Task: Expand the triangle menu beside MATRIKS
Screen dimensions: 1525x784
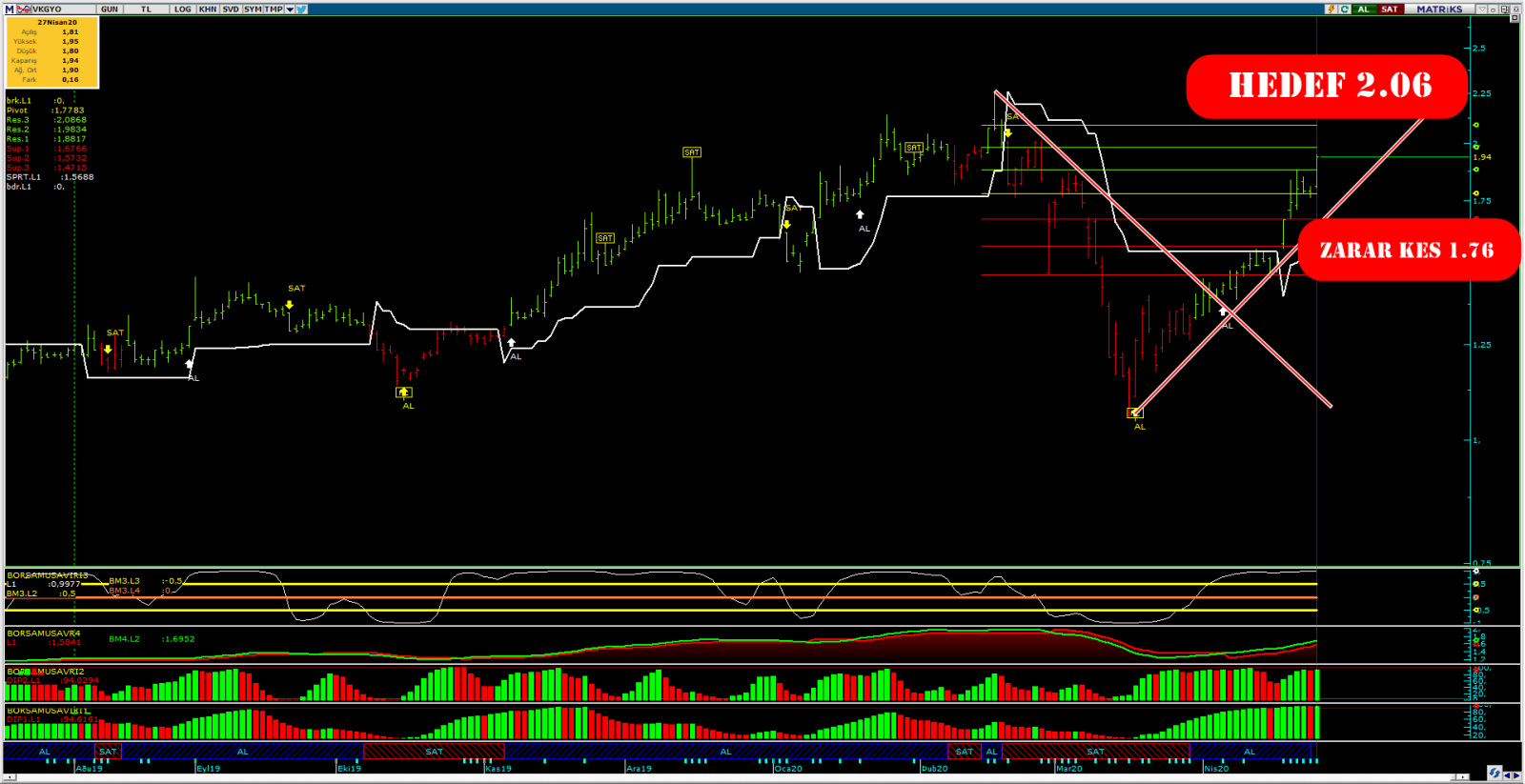Action: pos(1481,9)
